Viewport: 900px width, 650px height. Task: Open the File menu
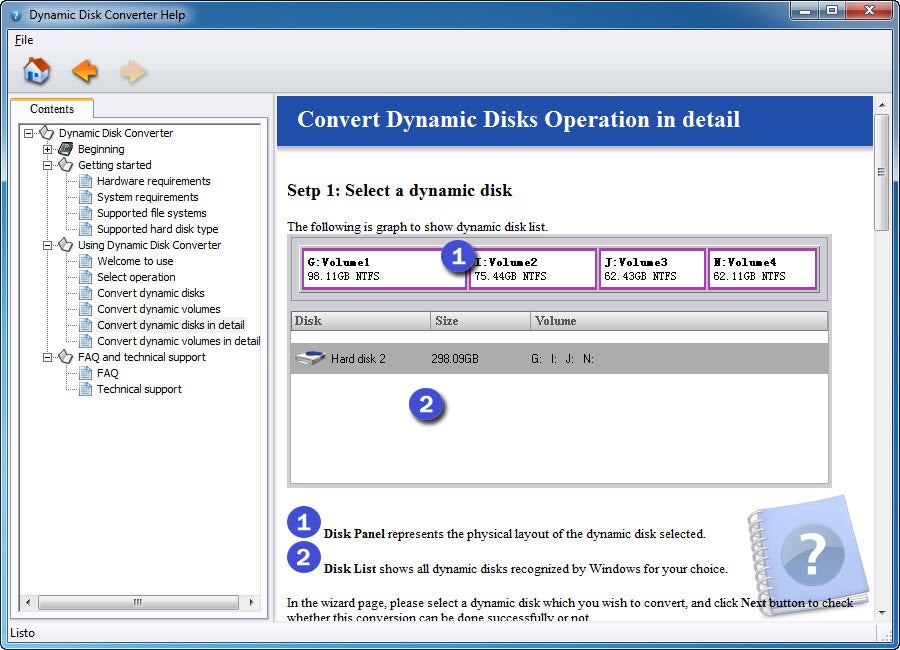[24, 40]
